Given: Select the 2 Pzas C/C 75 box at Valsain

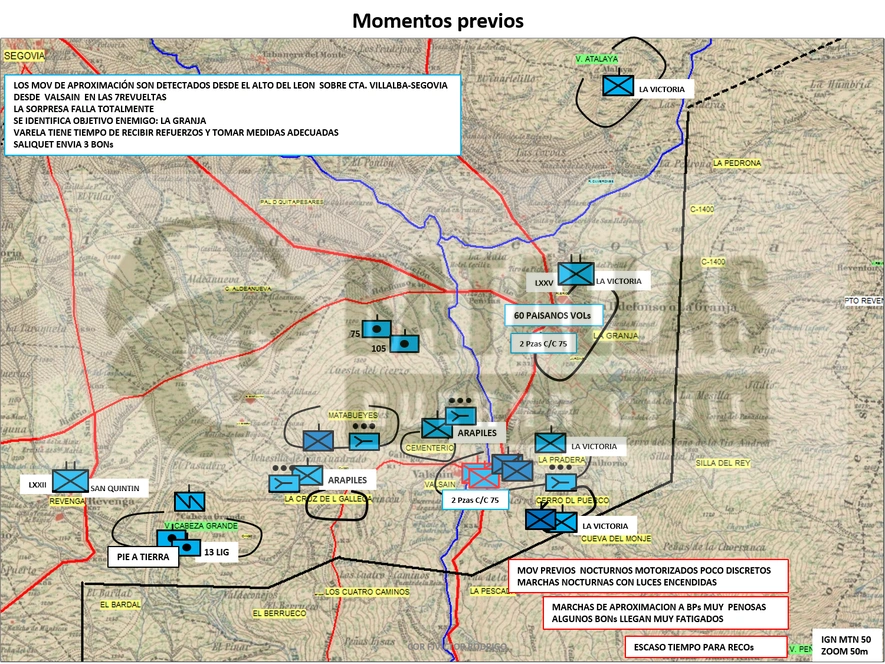Looking at the screenshot, I should (475, 500).
